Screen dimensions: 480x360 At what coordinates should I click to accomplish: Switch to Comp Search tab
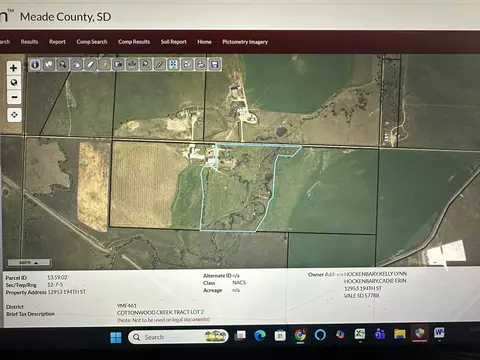pyautogui.click(x=92, y=42)
